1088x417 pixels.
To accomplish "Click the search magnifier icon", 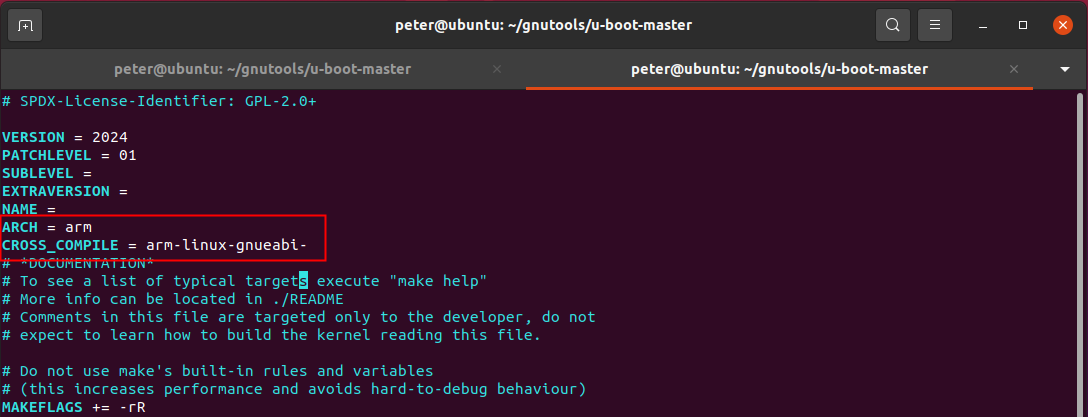I will 891,24.
